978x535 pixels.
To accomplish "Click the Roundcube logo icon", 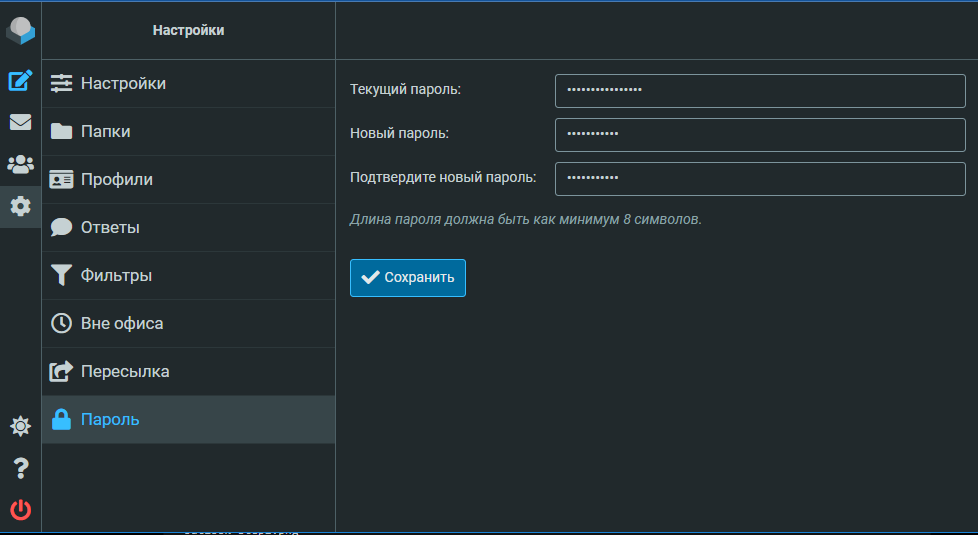I will (20, 31).
